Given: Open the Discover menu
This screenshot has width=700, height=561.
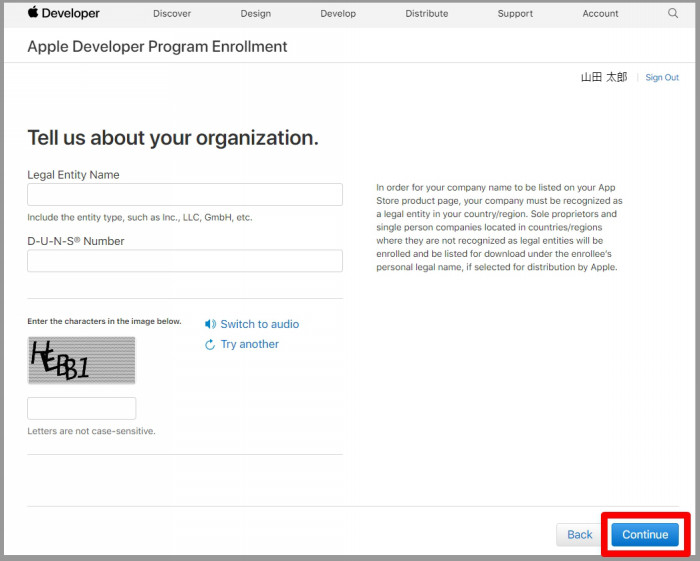Looking at the screenshot, I should pos(172,14).
